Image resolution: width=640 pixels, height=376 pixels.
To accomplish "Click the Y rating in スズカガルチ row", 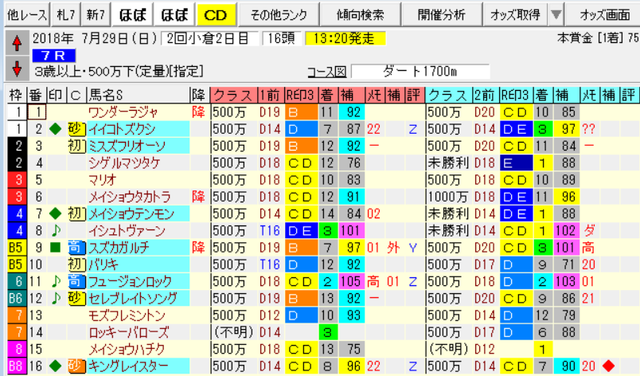I will (x=413, y=247).
